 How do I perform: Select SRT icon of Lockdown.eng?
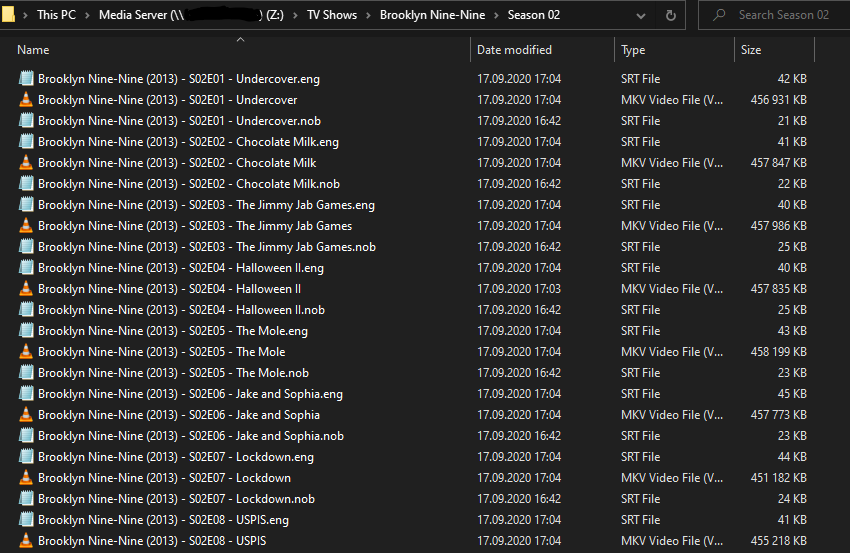[x=25, y=456]
